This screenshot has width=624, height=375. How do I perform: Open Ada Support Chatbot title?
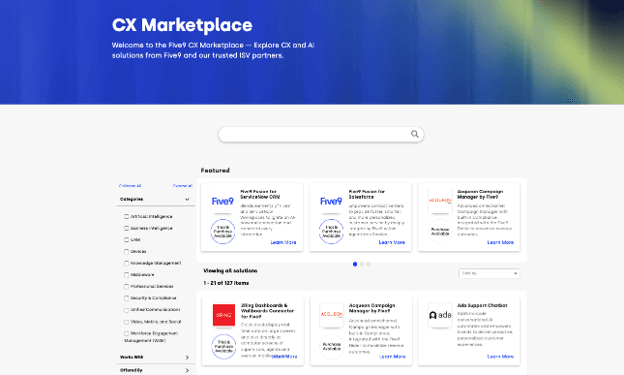tap(482, 305)
